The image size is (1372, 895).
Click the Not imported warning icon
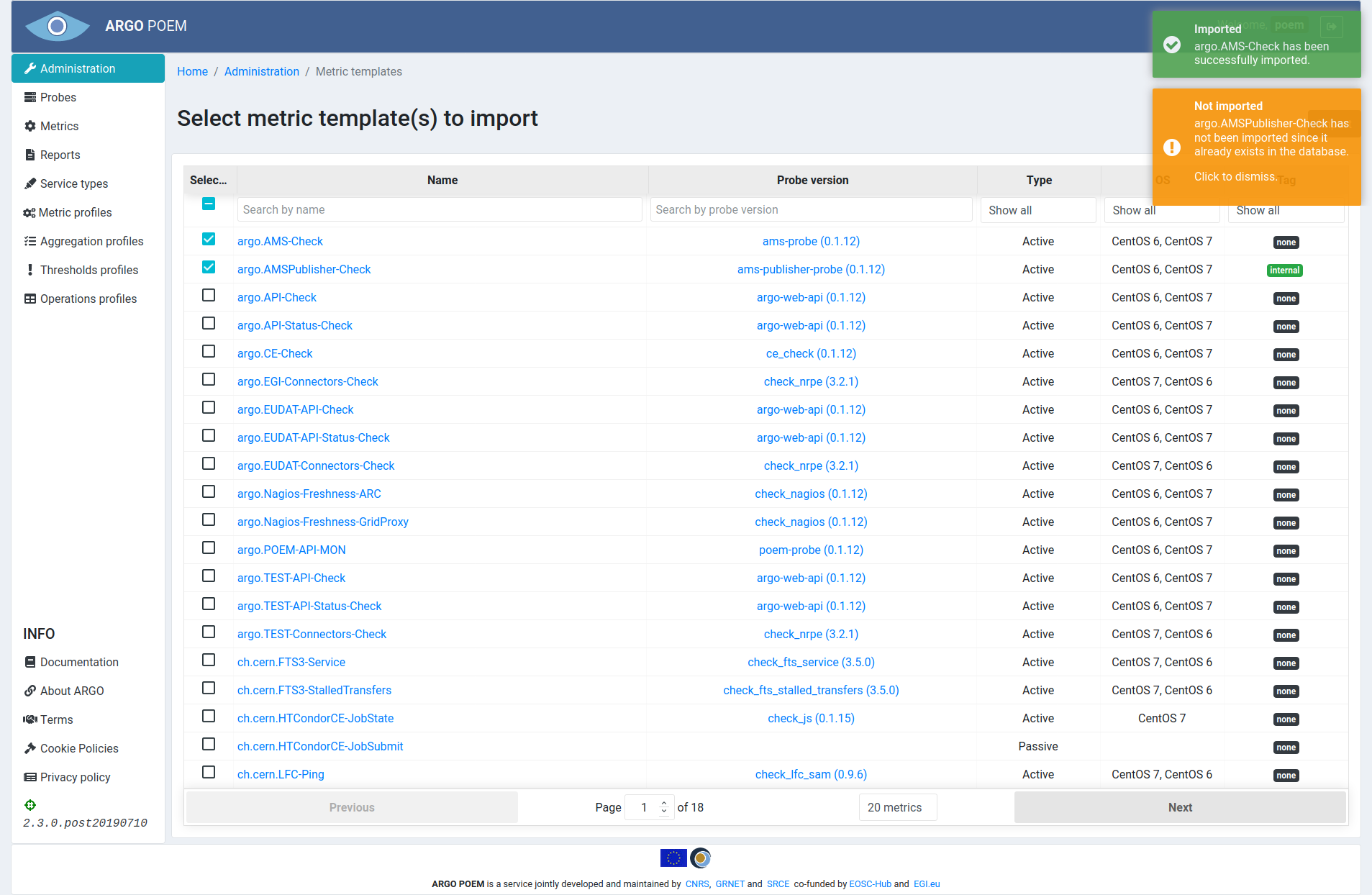click(x=1172, y=147)
